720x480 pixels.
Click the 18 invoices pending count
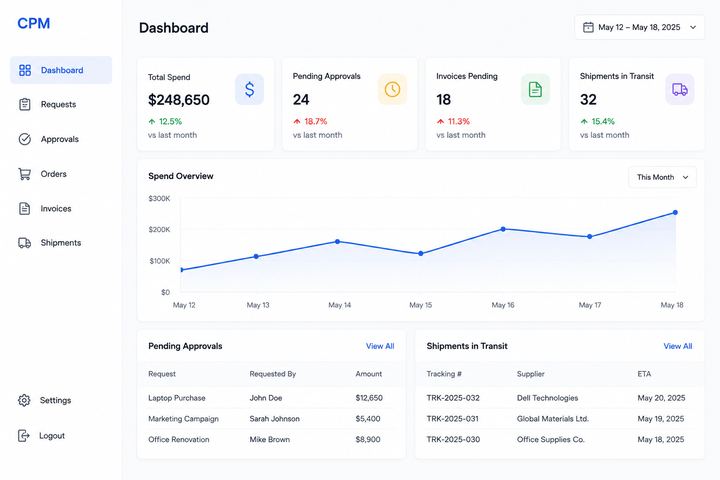[x=444, y=100]
